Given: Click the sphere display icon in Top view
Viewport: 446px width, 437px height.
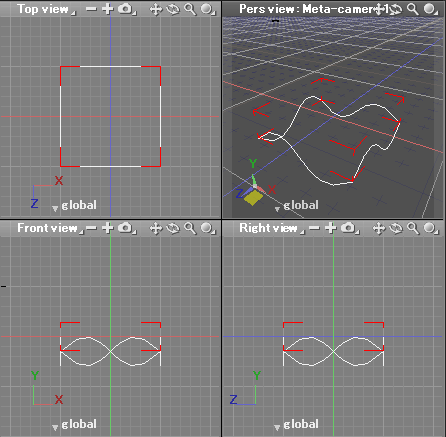Looking at the screenshot, I should [x=207, y=9].
